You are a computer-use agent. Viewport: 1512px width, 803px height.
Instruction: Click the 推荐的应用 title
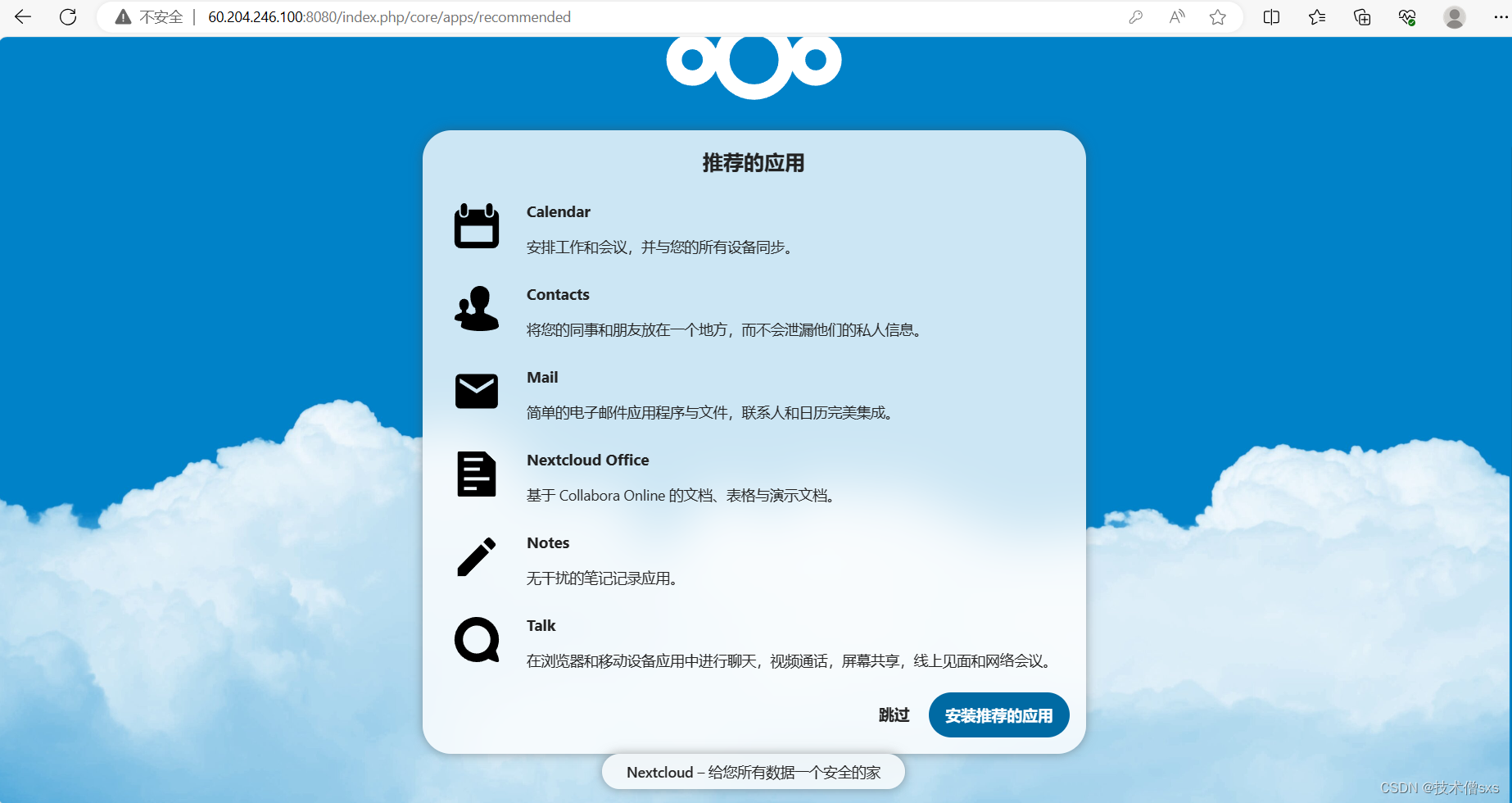click(x=754, y=163)
